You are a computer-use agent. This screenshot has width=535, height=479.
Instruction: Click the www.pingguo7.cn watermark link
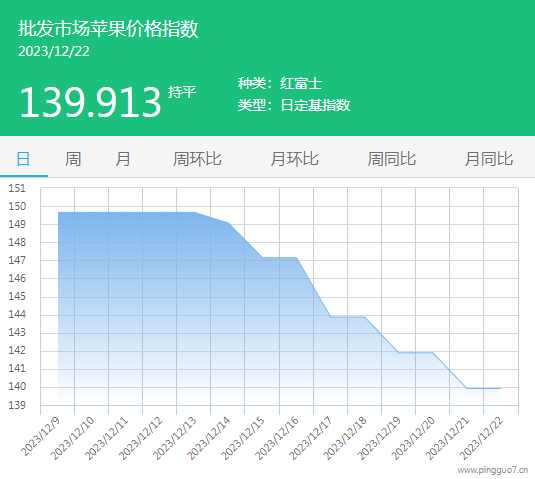coord(493,470)
